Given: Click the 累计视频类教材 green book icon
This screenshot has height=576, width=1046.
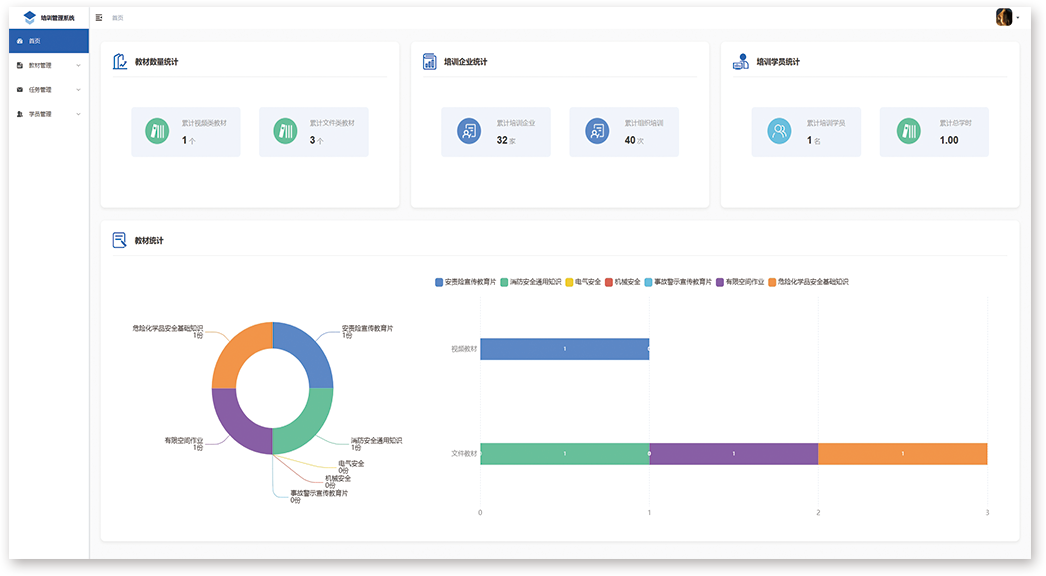Looking at the screenshot, I should [x=157, y=131].
